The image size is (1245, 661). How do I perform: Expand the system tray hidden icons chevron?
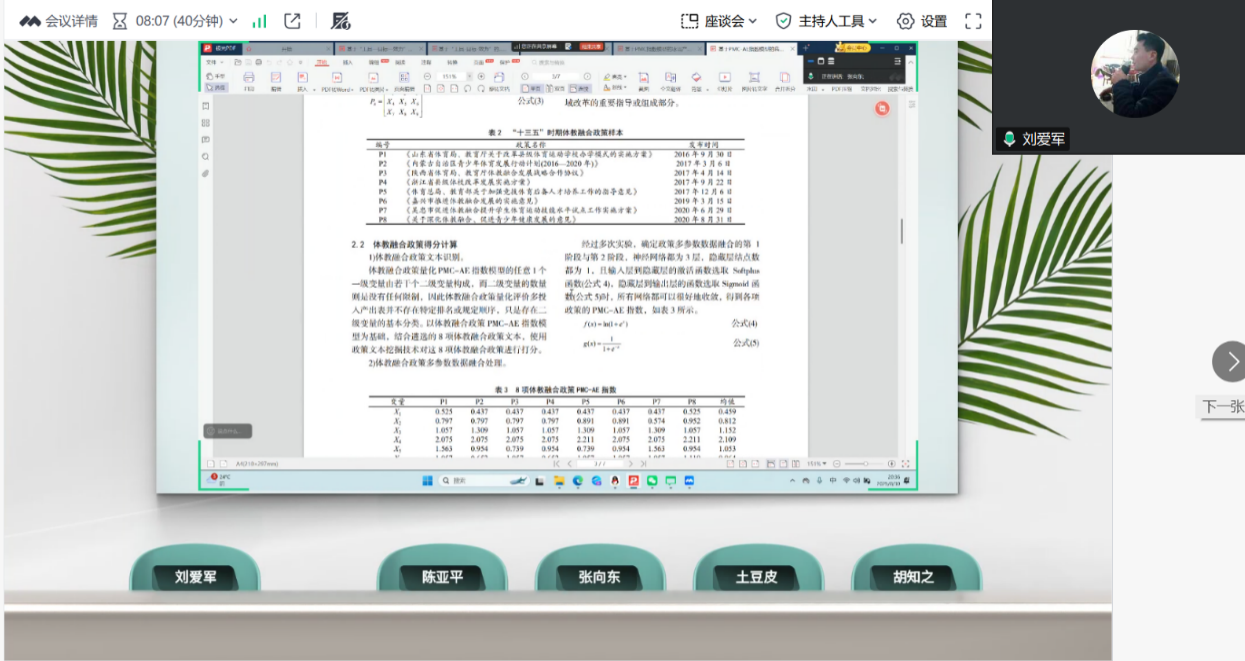pos(791,480)
